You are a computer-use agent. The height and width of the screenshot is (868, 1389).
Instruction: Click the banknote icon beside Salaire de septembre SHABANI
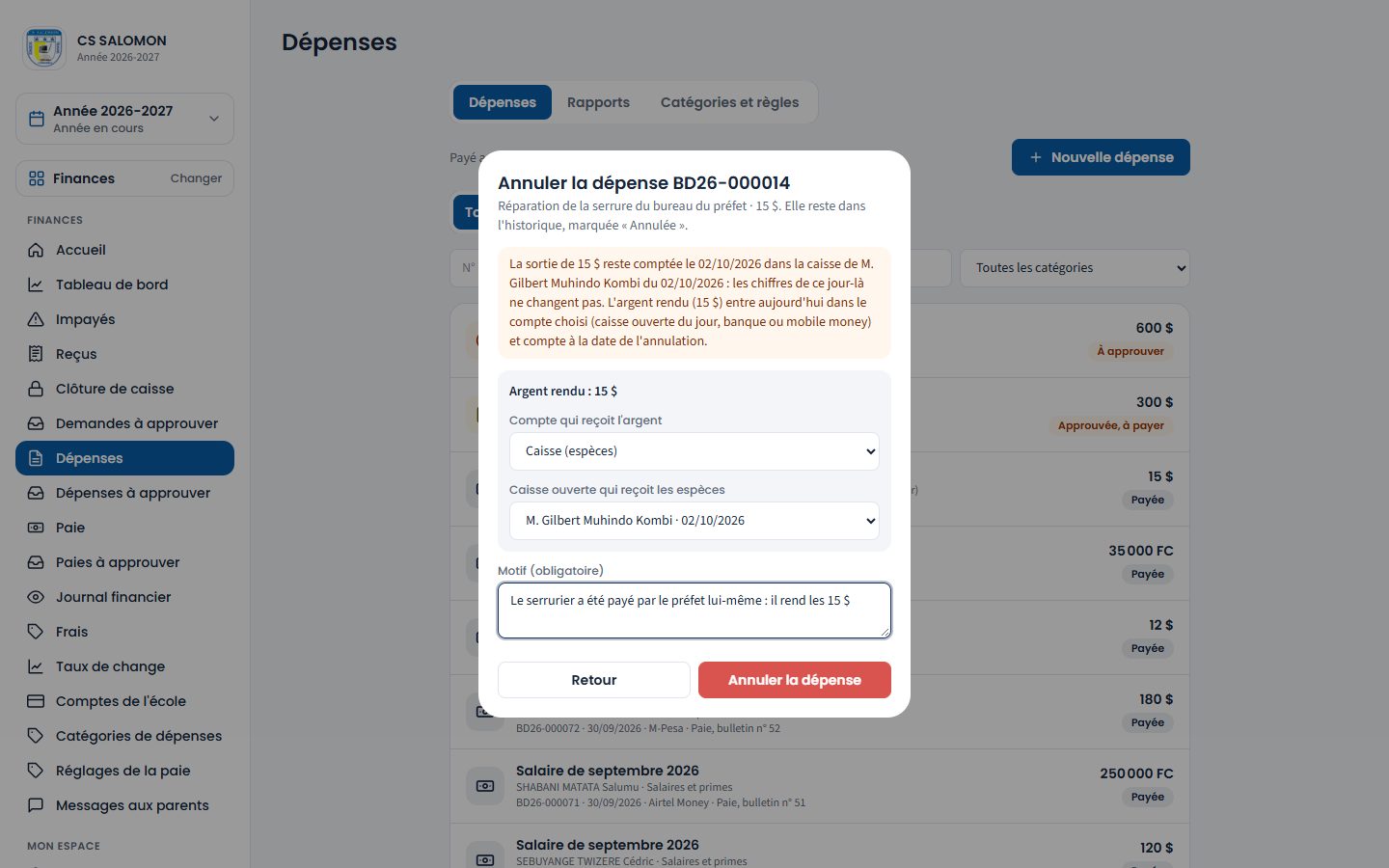click(485, 786)
